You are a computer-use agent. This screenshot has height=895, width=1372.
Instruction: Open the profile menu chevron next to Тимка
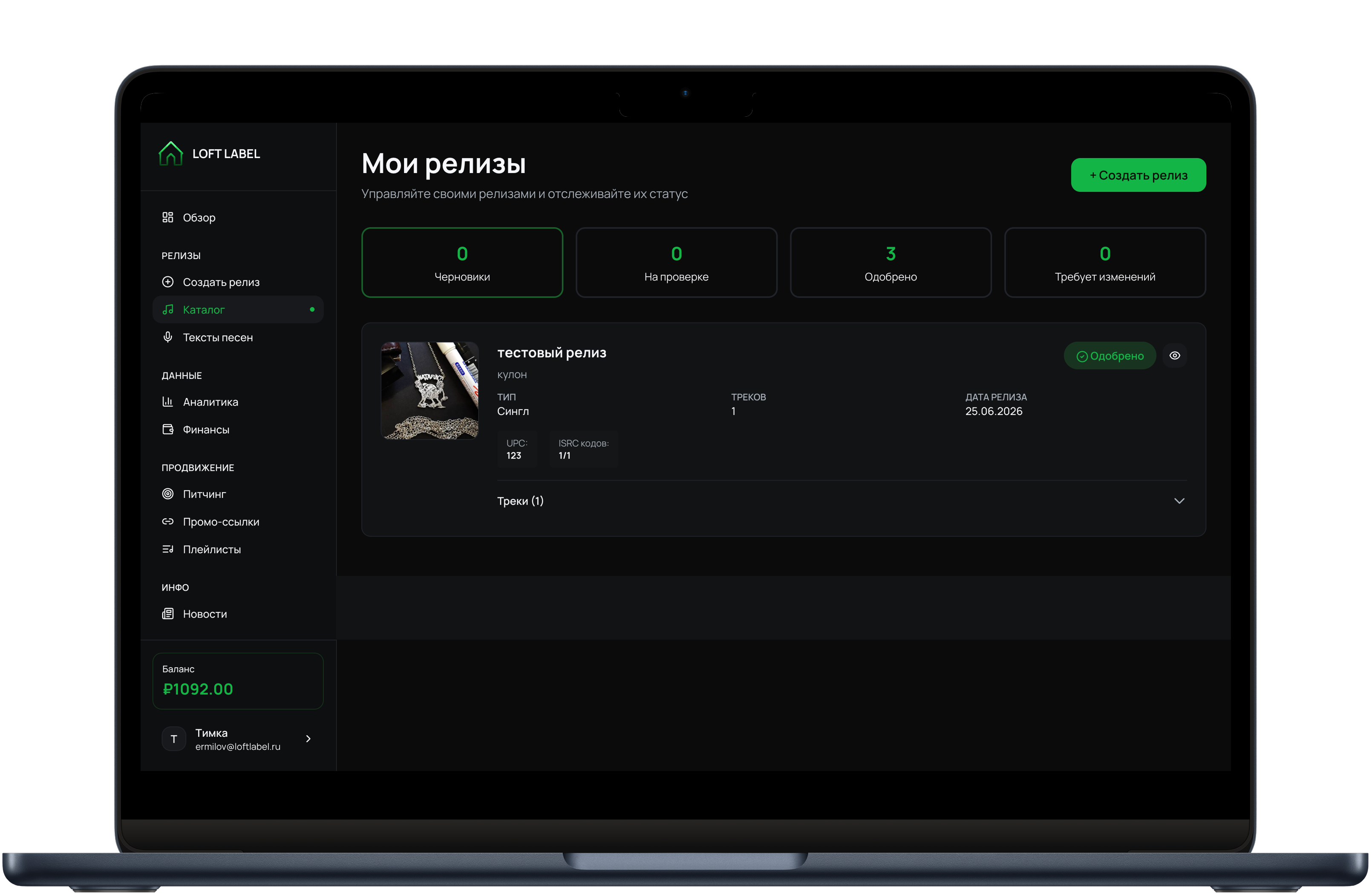pos(308,739)
